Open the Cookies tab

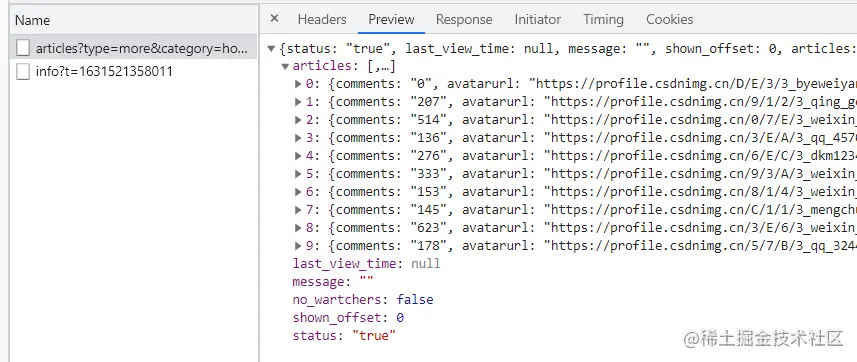tap(670, 19)
